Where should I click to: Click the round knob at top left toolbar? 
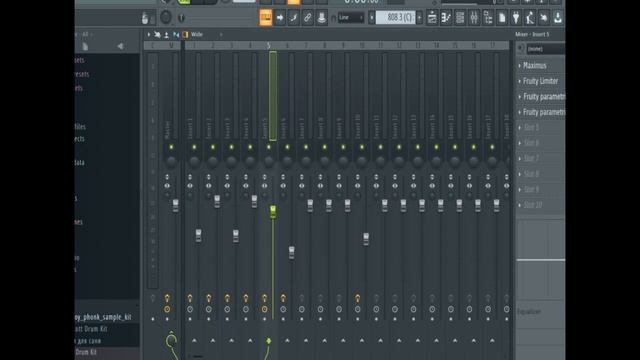coord(166,17)
